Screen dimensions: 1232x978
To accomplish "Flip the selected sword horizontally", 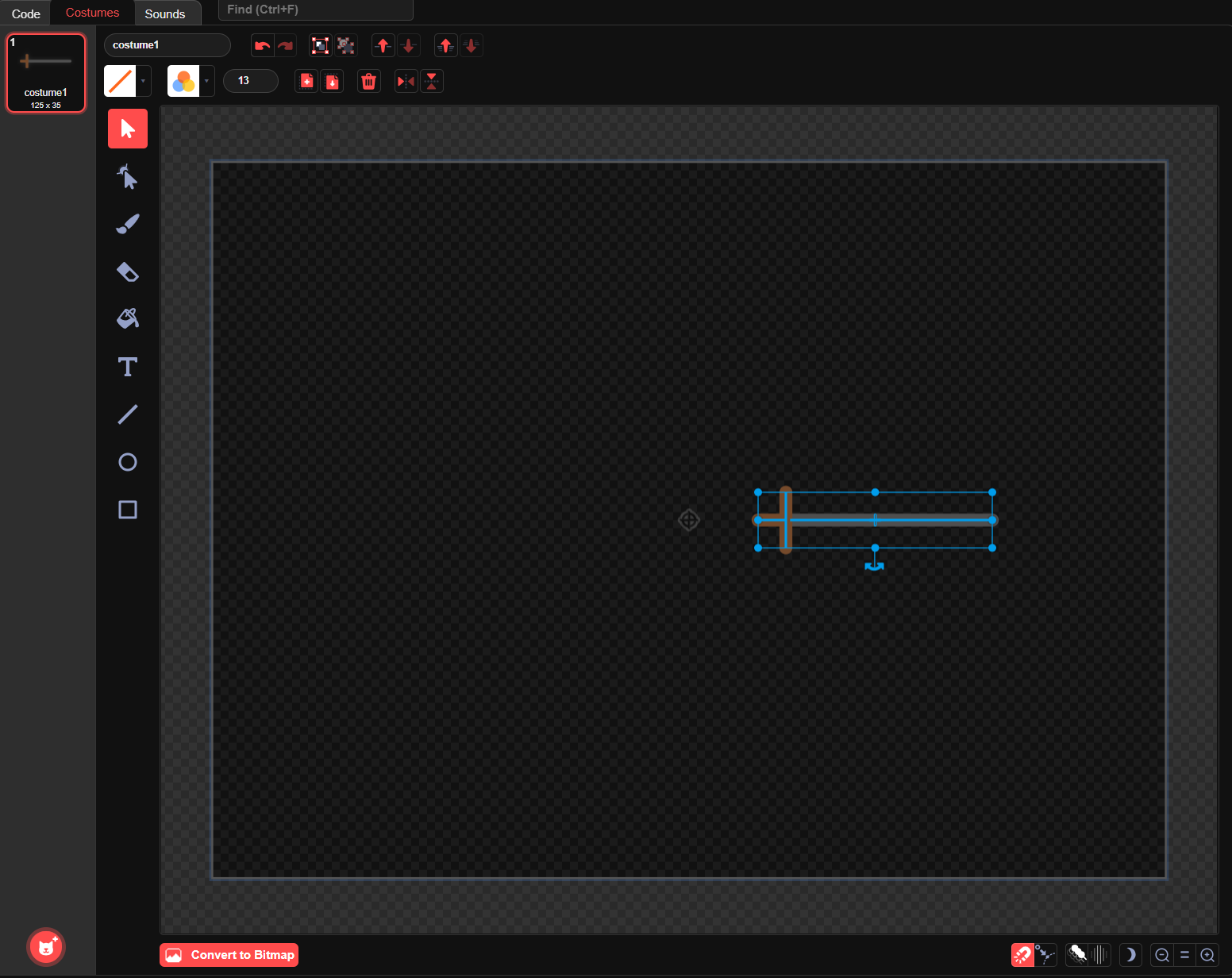I will coord(406,81).
